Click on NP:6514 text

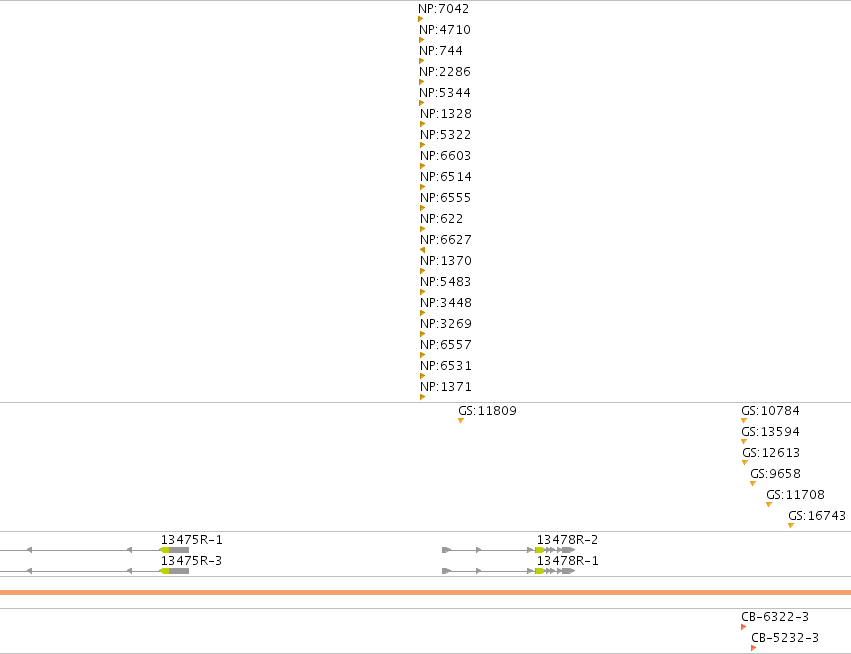point(446,177)
